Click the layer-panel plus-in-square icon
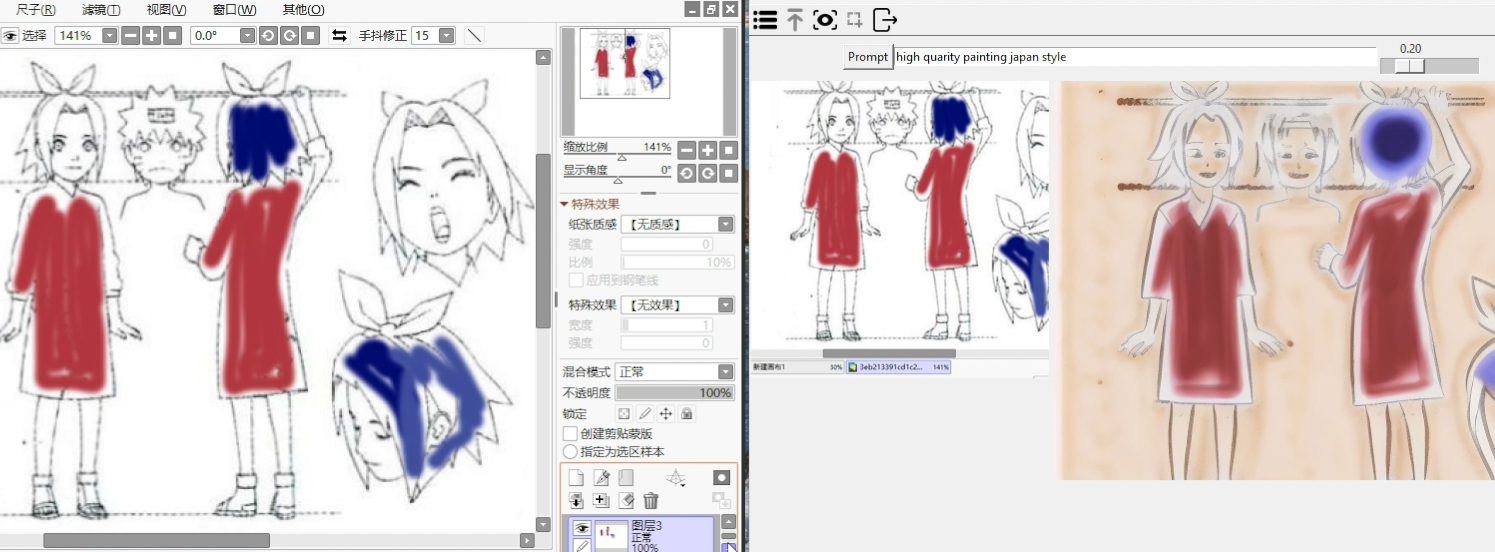This screenshot has width=1495, height=552. pos(601,501)
